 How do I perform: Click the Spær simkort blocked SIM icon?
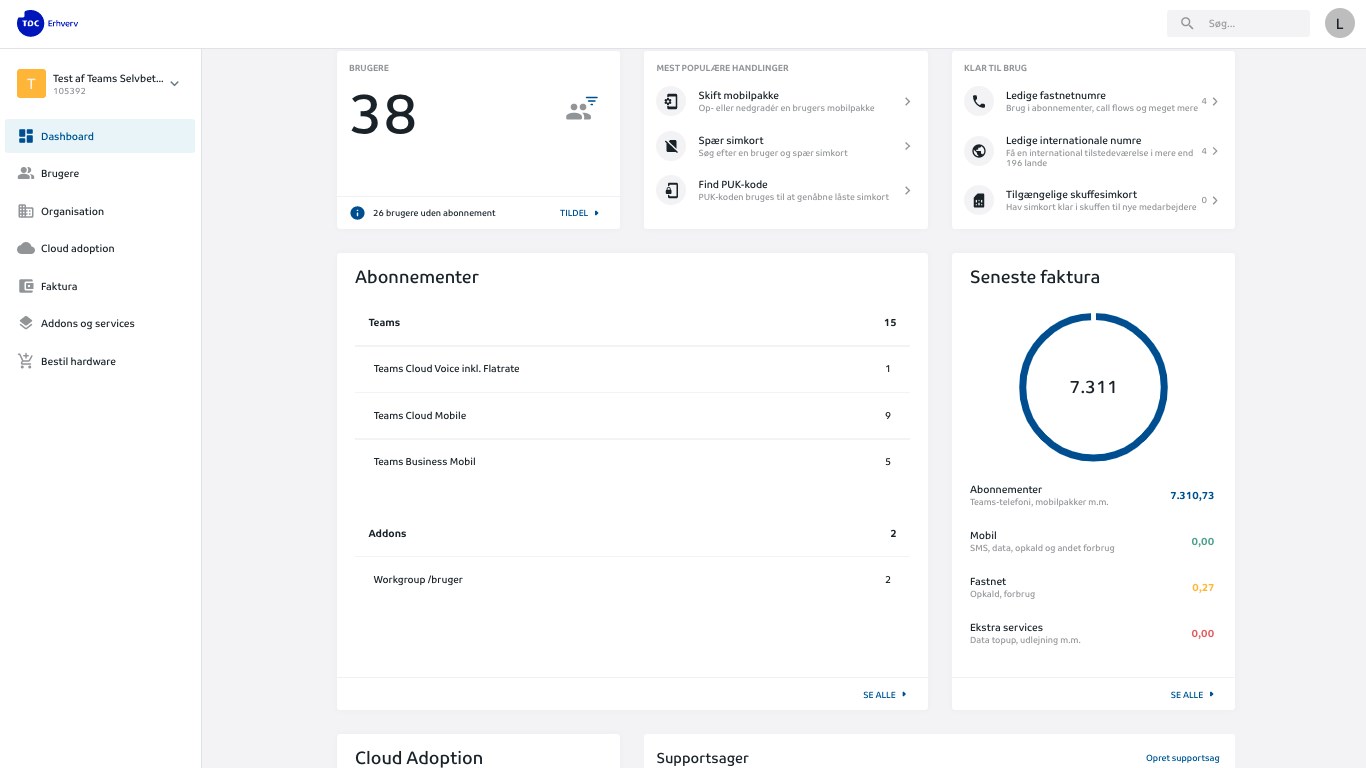(x=671, y=146)
